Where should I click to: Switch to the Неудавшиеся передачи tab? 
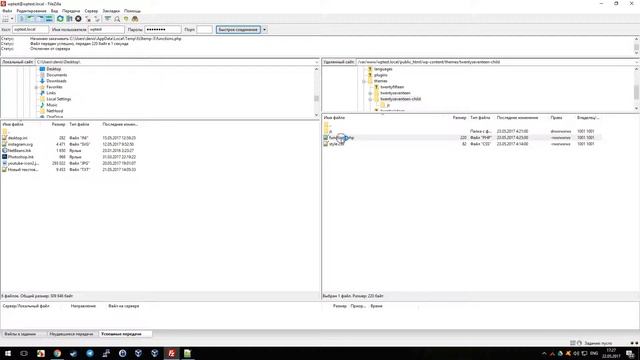click(71, 334)
